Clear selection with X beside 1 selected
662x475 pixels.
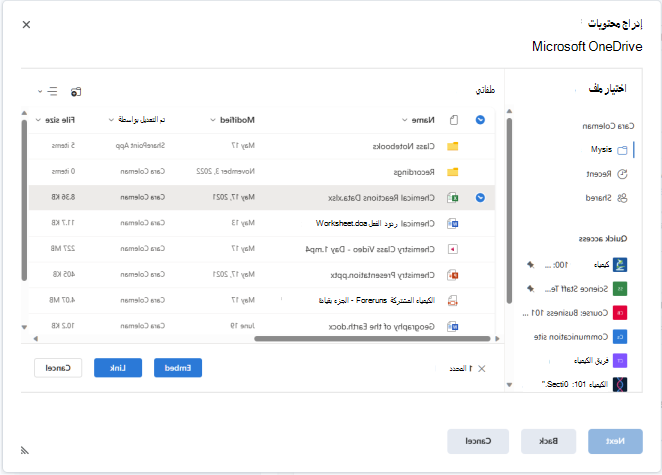[x=481, y=369]
